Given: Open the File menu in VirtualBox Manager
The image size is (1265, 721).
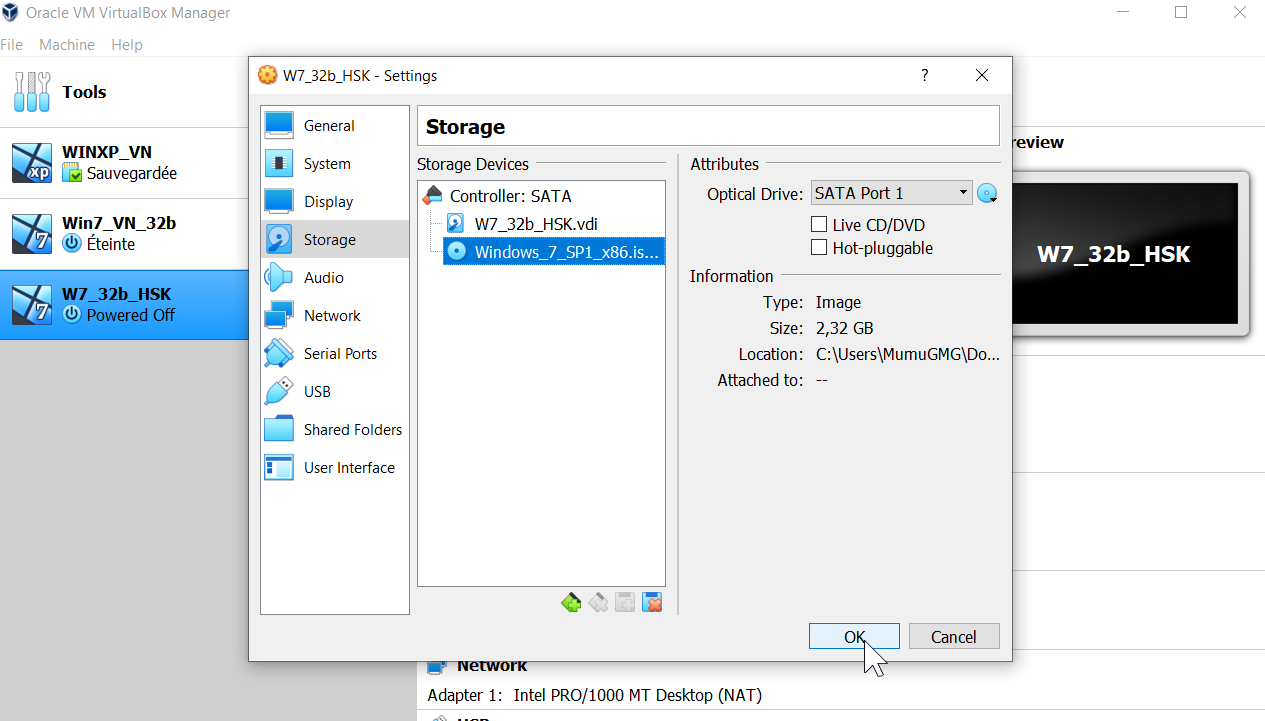Looking at the screenshot, I should (11, 45).
